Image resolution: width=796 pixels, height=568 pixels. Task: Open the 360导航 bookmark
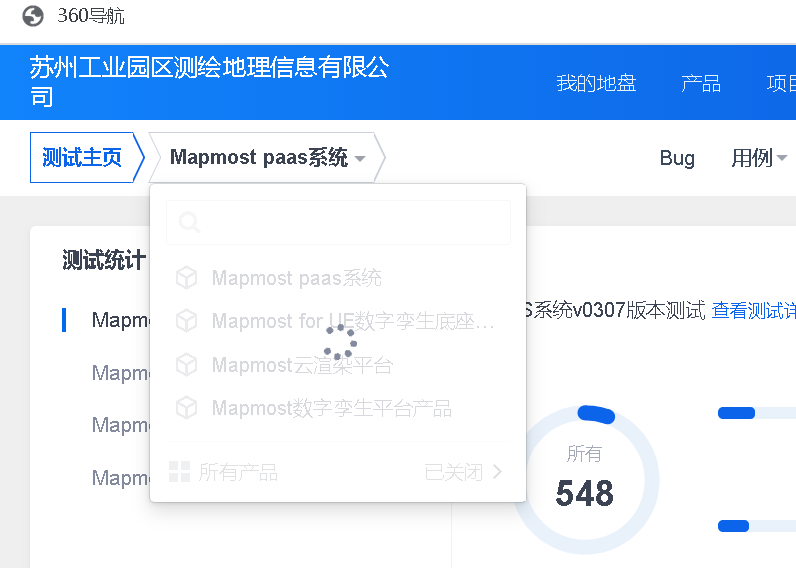click(90, 16)
